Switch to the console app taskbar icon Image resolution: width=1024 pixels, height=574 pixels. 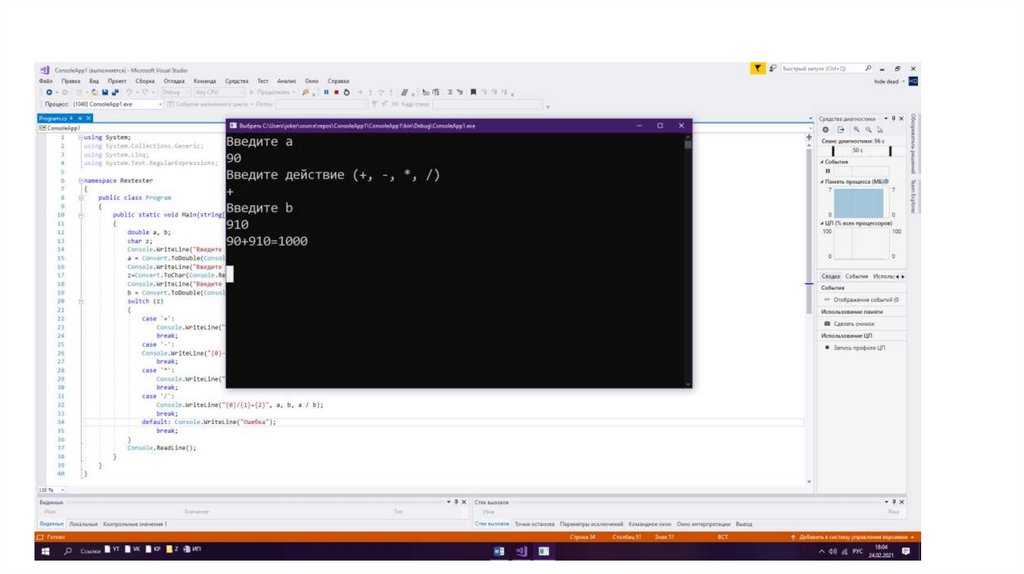[543, 551]
